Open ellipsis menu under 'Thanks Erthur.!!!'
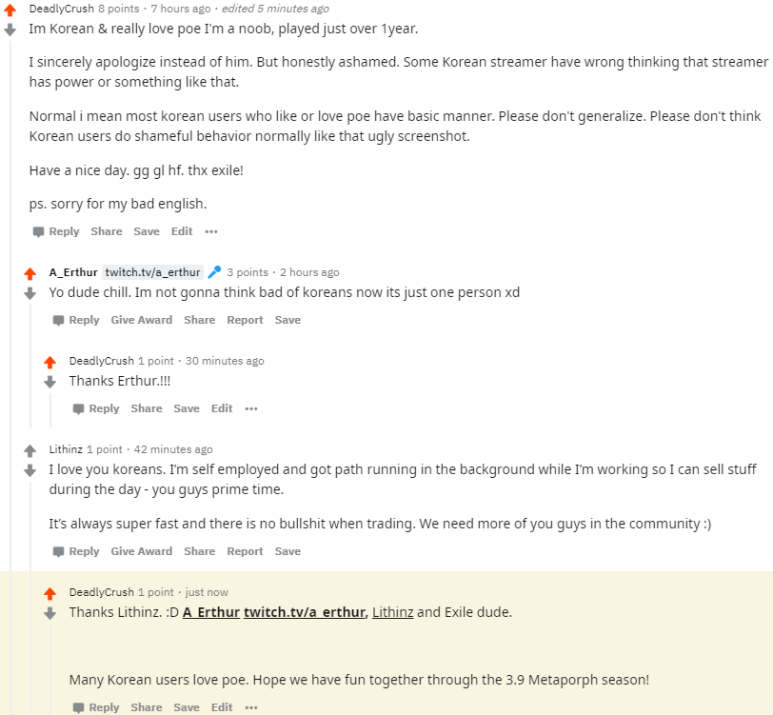 251,409
